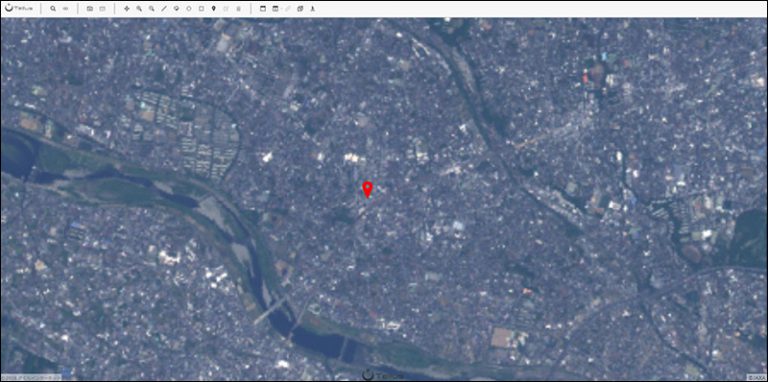This screenshot has height=382, width=768.
Task: Click the red location pin on map
Action: tap(367, 190)
